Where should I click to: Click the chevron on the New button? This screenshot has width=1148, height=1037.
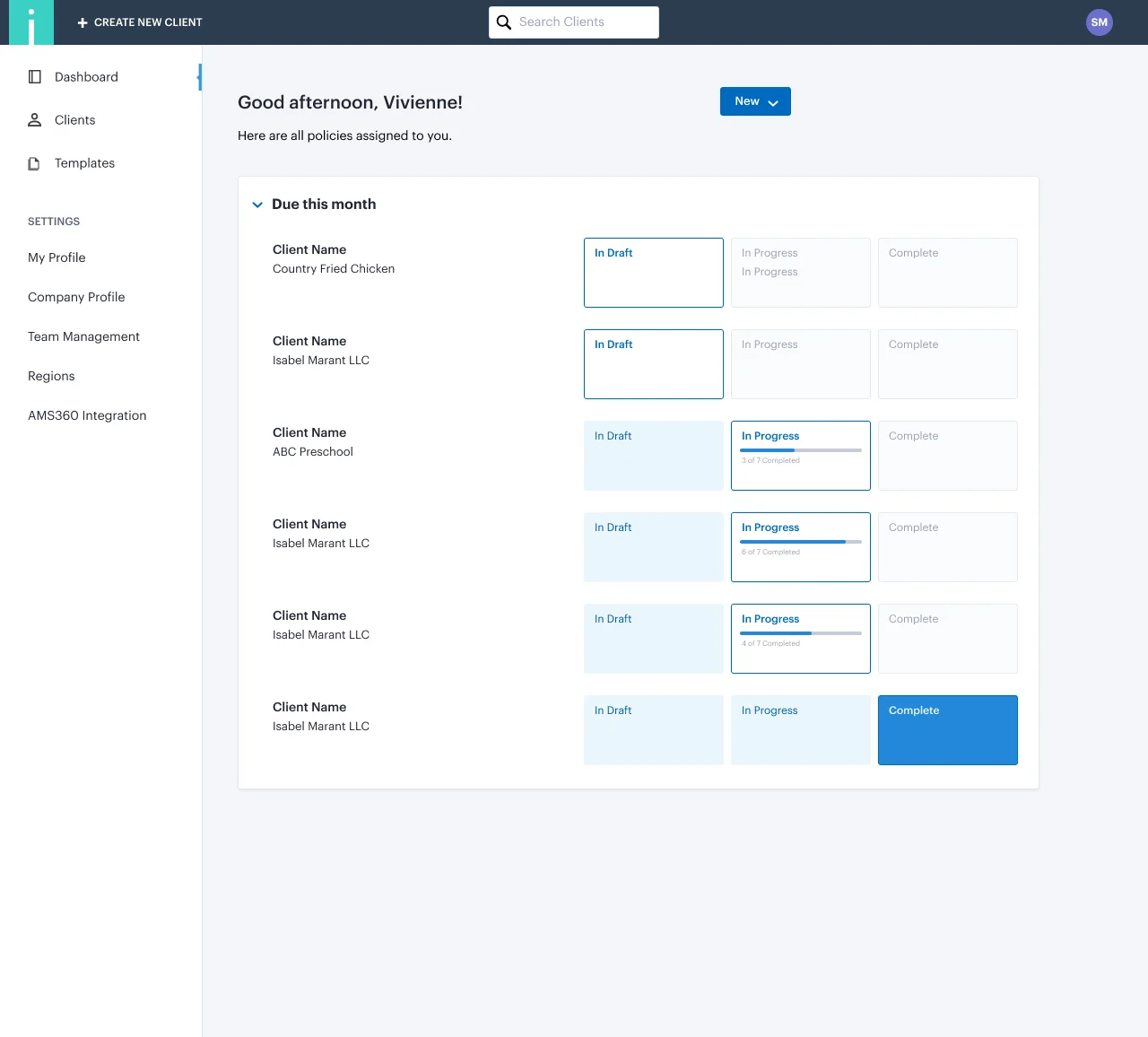(773, 102)
